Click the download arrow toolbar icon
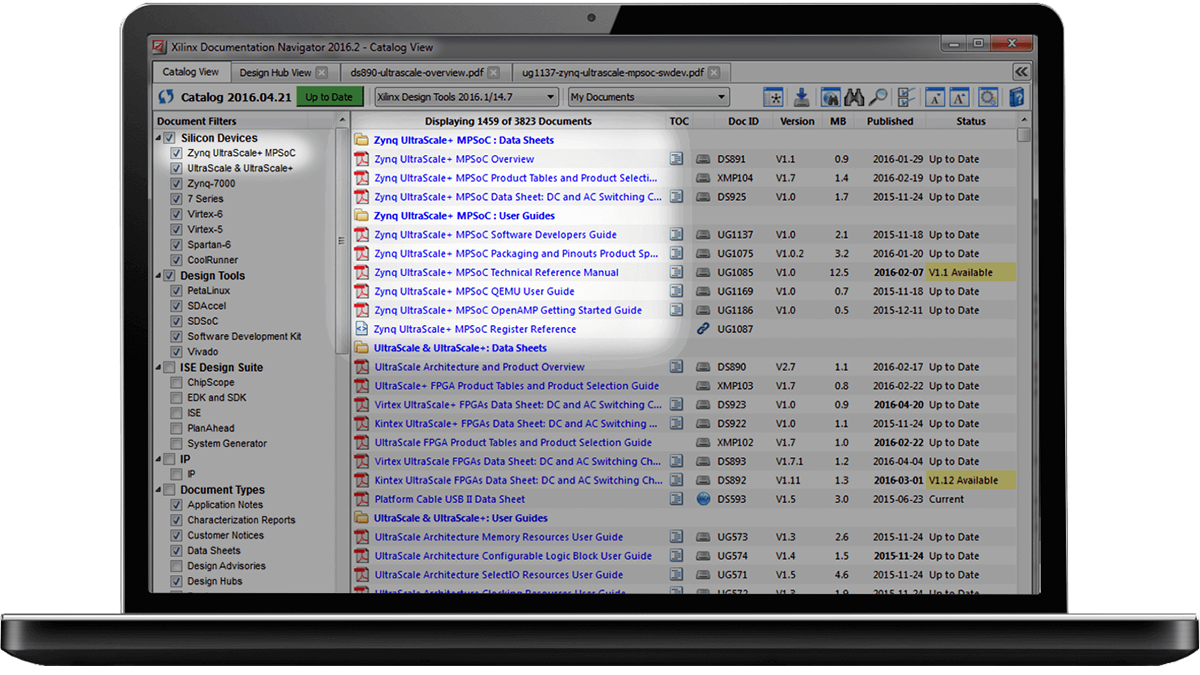The image size is (1200, 675). tap(801, 97)
